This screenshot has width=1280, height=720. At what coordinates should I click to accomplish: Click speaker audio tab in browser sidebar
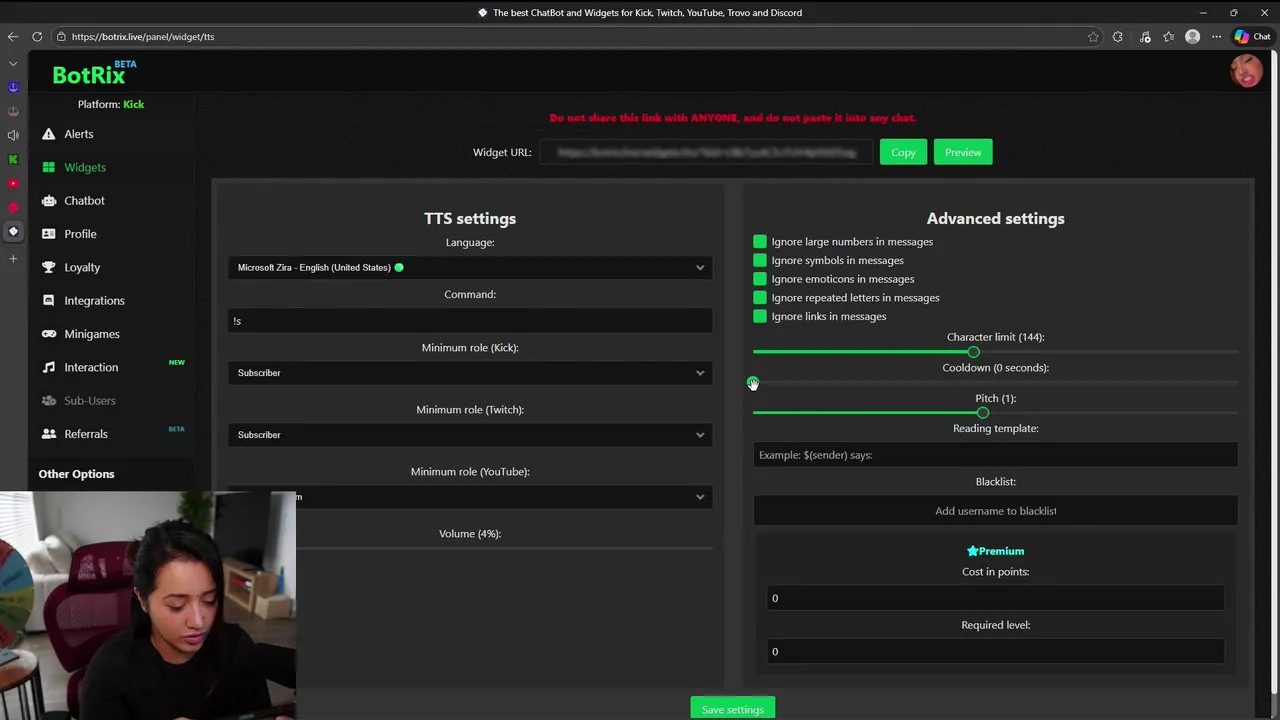click(x=13, y=135)
